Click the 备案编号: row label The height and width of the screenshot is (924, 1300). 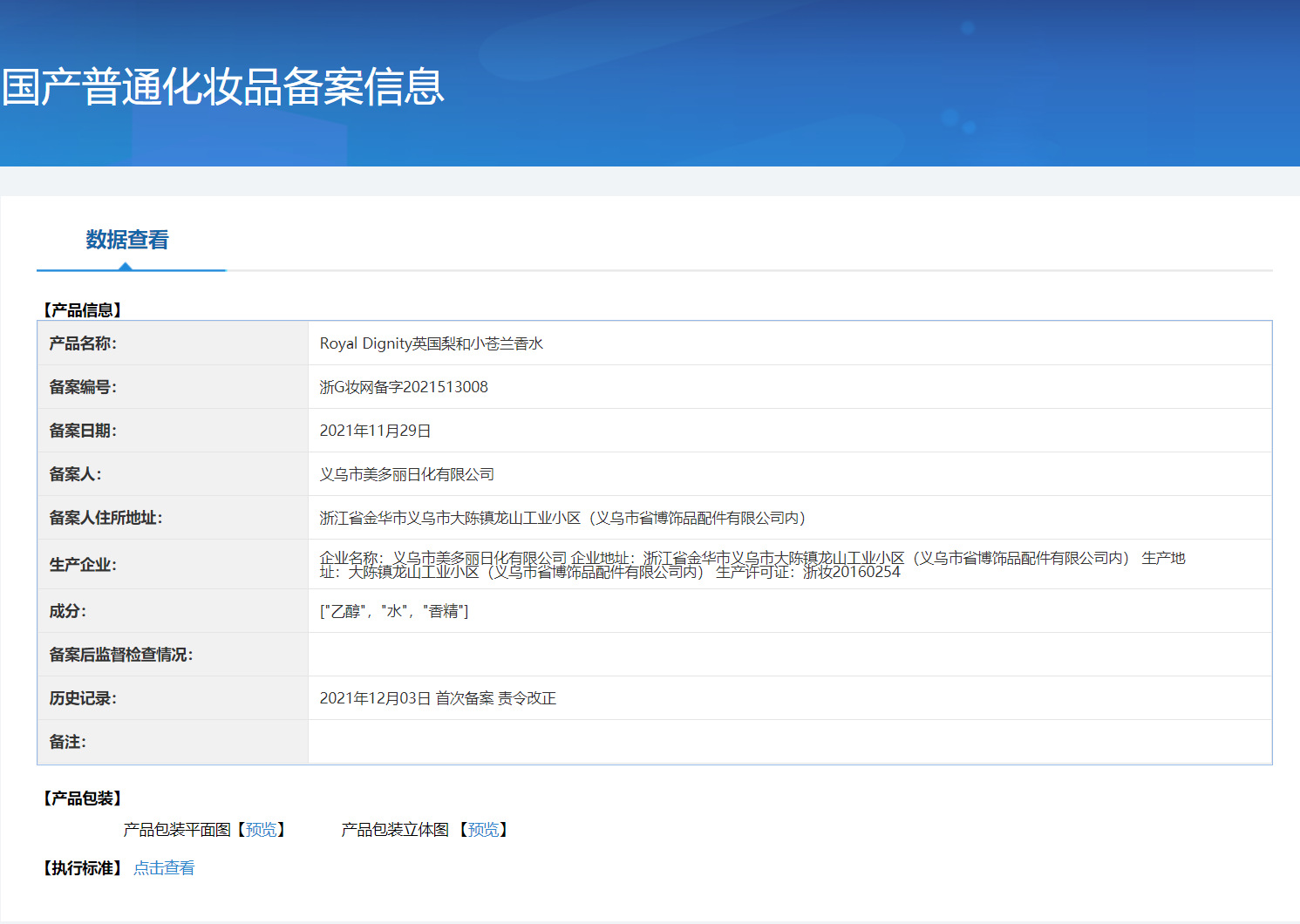click(83, 387)
